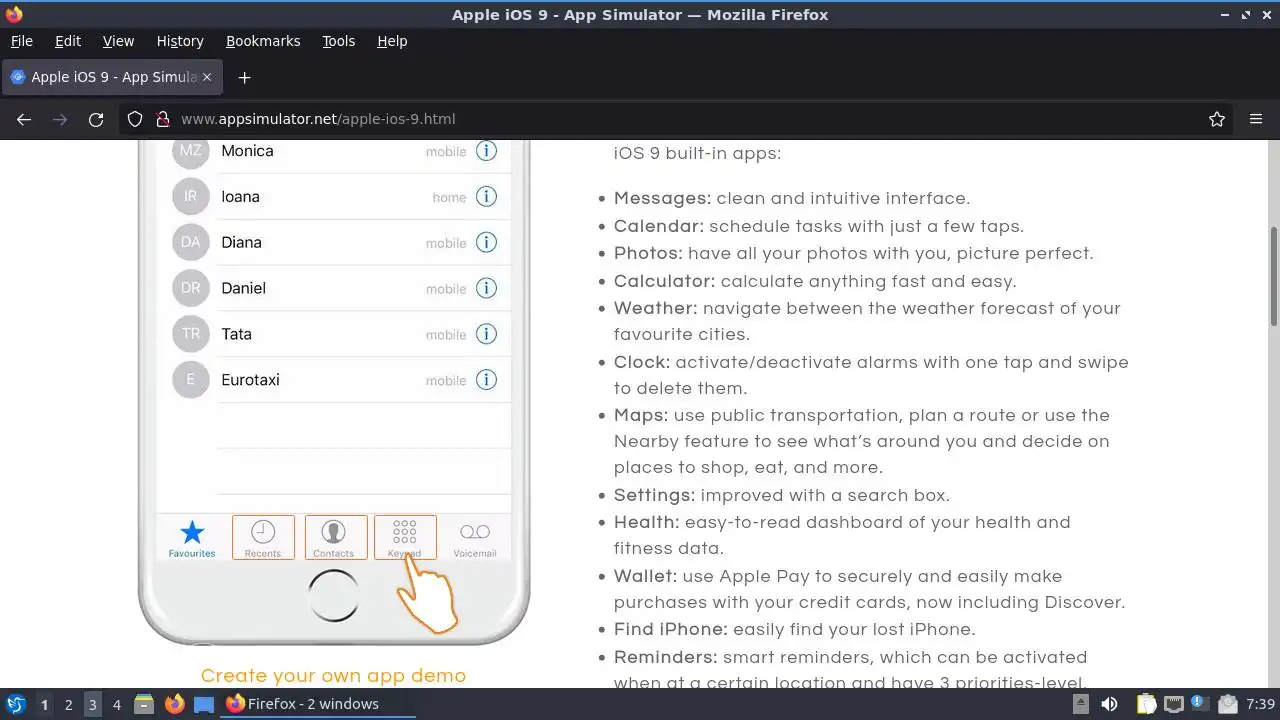Select the Daniel contact name
Viewport: 1280px width, 720px height.
click(243, 288)
